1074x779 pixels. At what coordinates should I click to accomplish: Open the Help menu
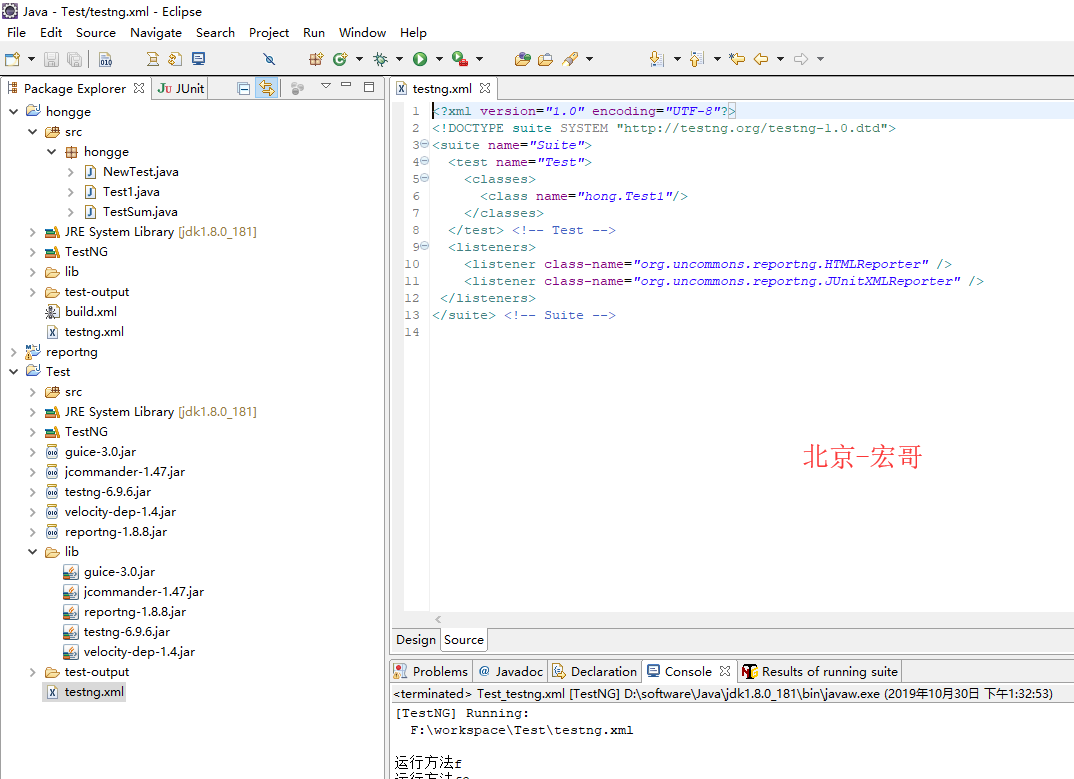pyautogui.click(x=413, y=32)
